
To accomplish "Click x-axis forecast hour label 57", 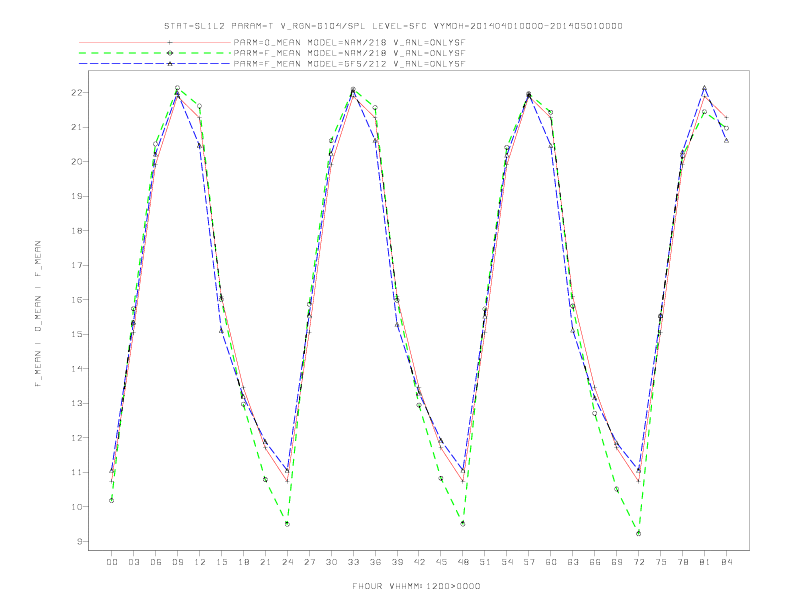I will (x=529, y=562).
